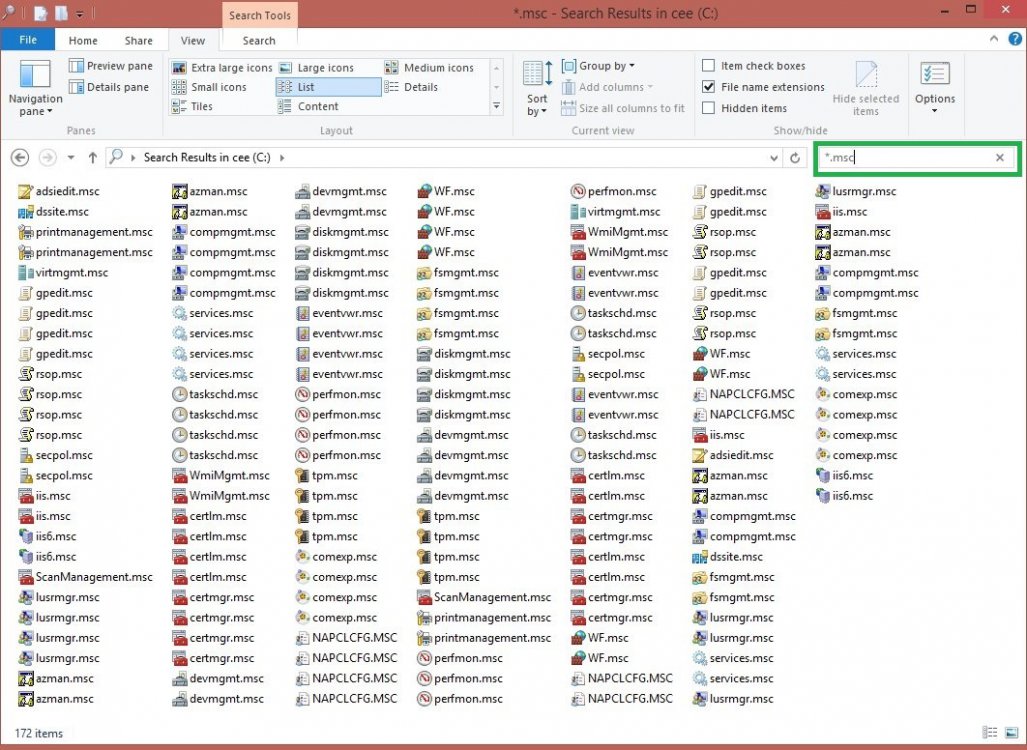Select the View ribbon tab

pos(193,41)
